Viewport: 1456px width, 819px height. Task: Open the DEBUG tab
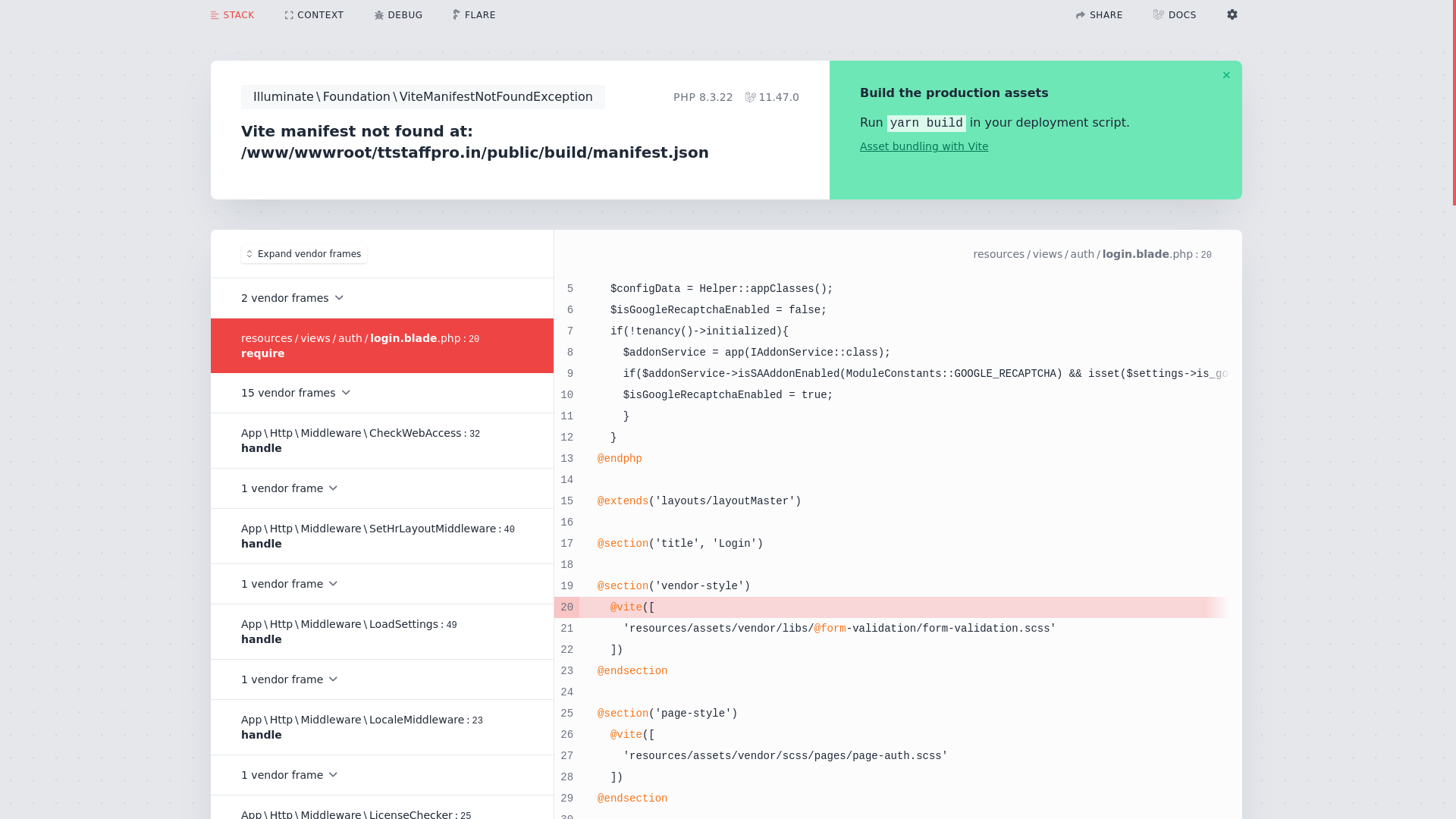pyautogui.click(x=398, y=15)
